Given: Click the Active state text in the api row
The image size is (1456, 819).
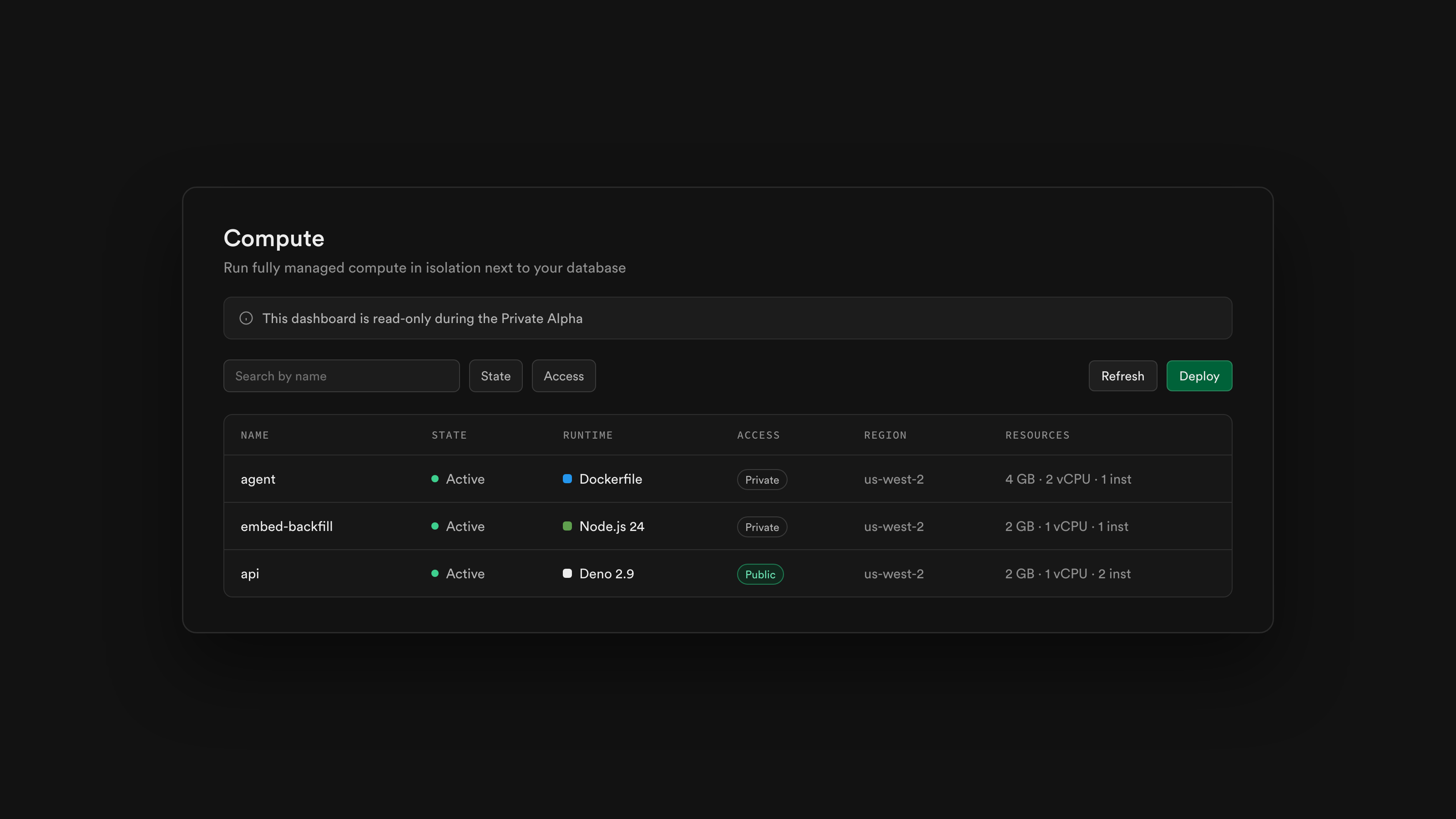Looking at the screenshot, I should click(x=465, y=574).
